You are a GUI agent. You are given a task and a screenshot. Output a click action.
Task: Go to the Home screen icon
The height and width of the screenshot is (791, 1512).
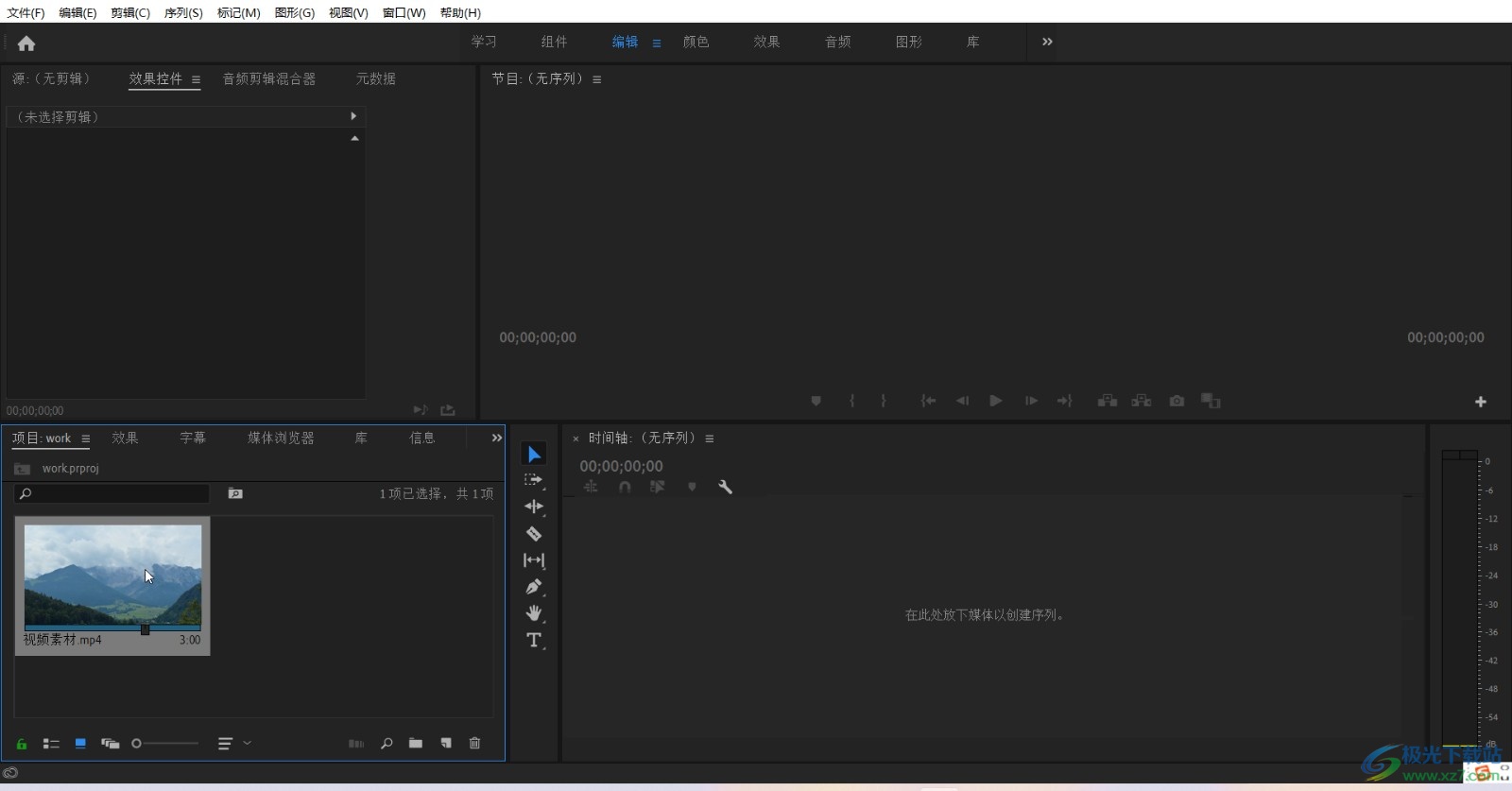pyautogui.click(x=26, y=43)
